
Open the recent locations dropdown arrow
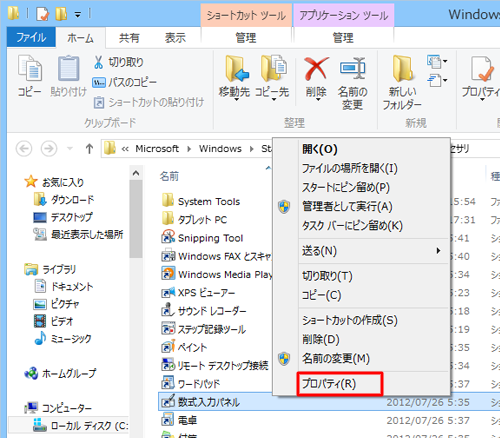tap(70, 148)
